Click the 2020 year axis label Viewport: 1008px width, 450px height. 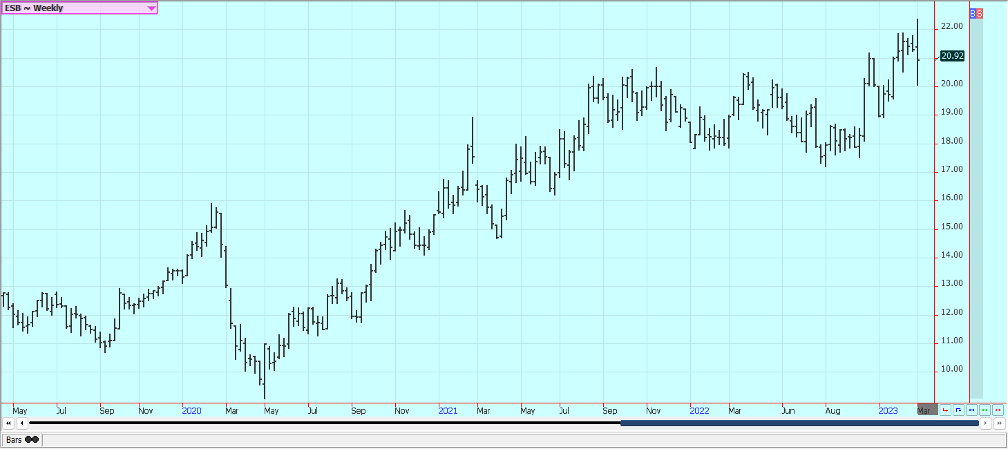[192, 410]
